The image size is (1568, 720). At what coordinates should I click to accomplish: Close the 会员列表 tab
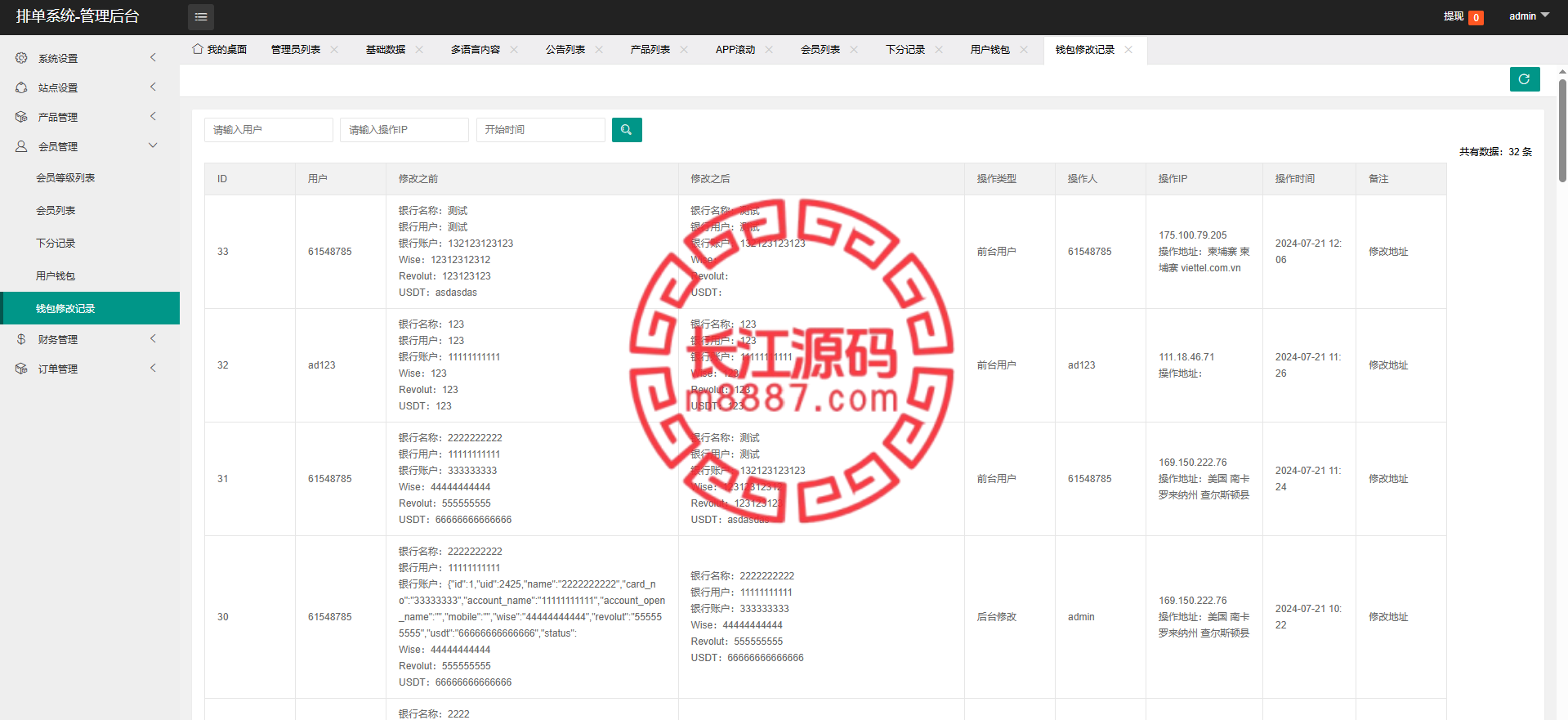point(854,50)
